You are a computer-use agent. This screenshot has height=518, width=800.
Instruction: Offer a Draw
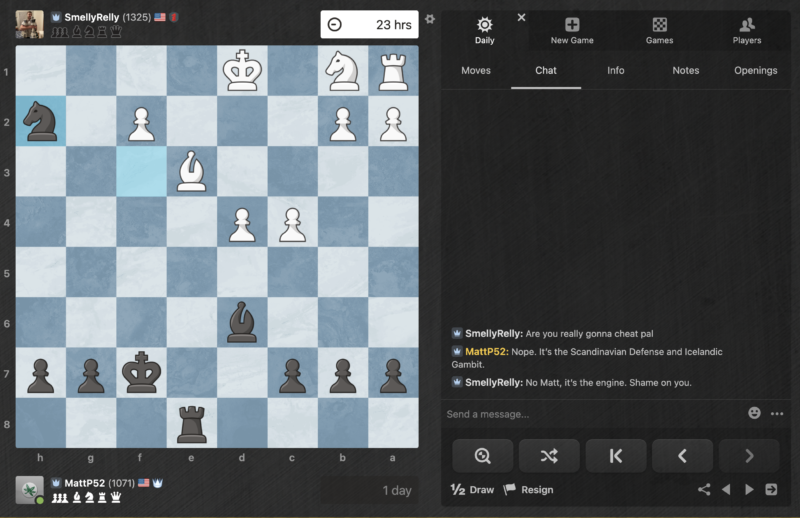(x=472, y=489)
